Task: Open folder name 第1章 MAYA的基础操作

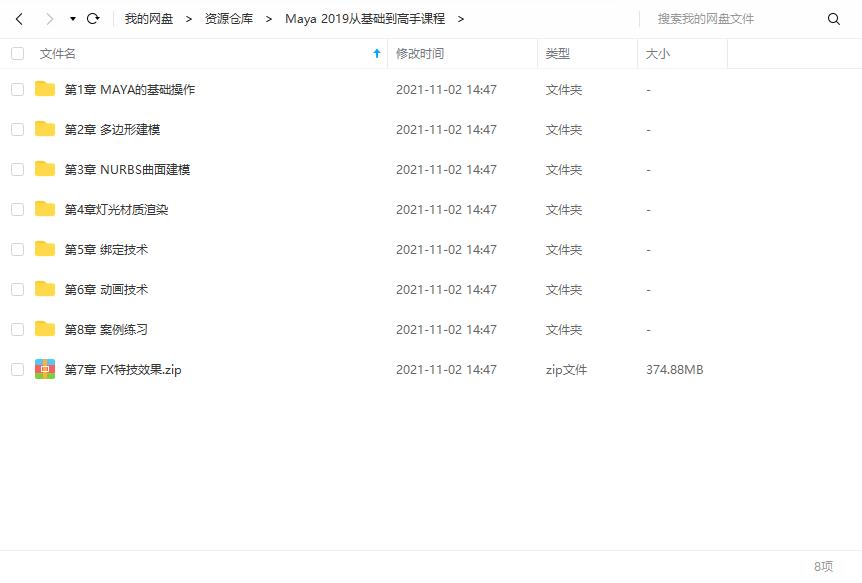Action: [130, 90]
